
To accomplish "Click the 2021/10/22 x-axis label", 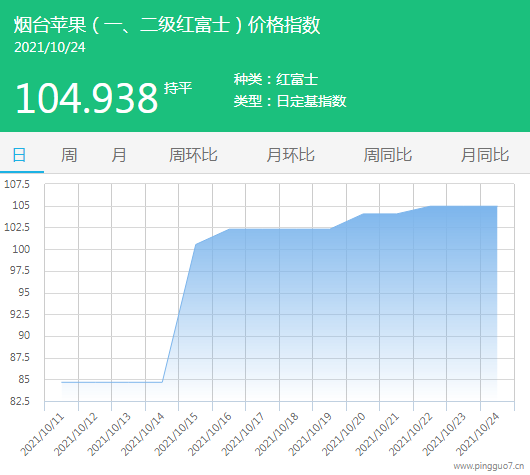I will 410,434.
